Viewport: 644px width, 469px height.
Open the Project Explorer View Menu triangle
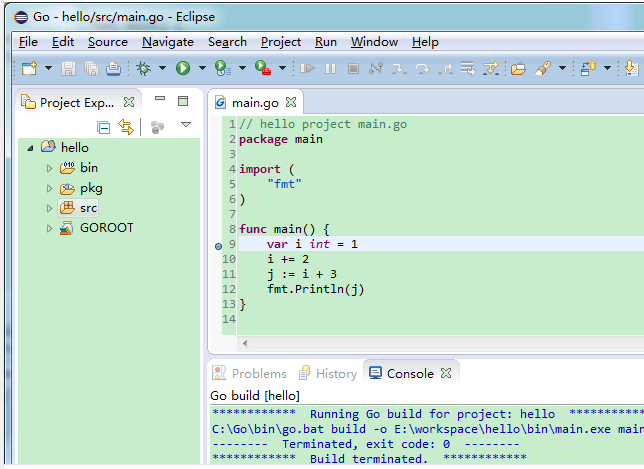point(186,124)
